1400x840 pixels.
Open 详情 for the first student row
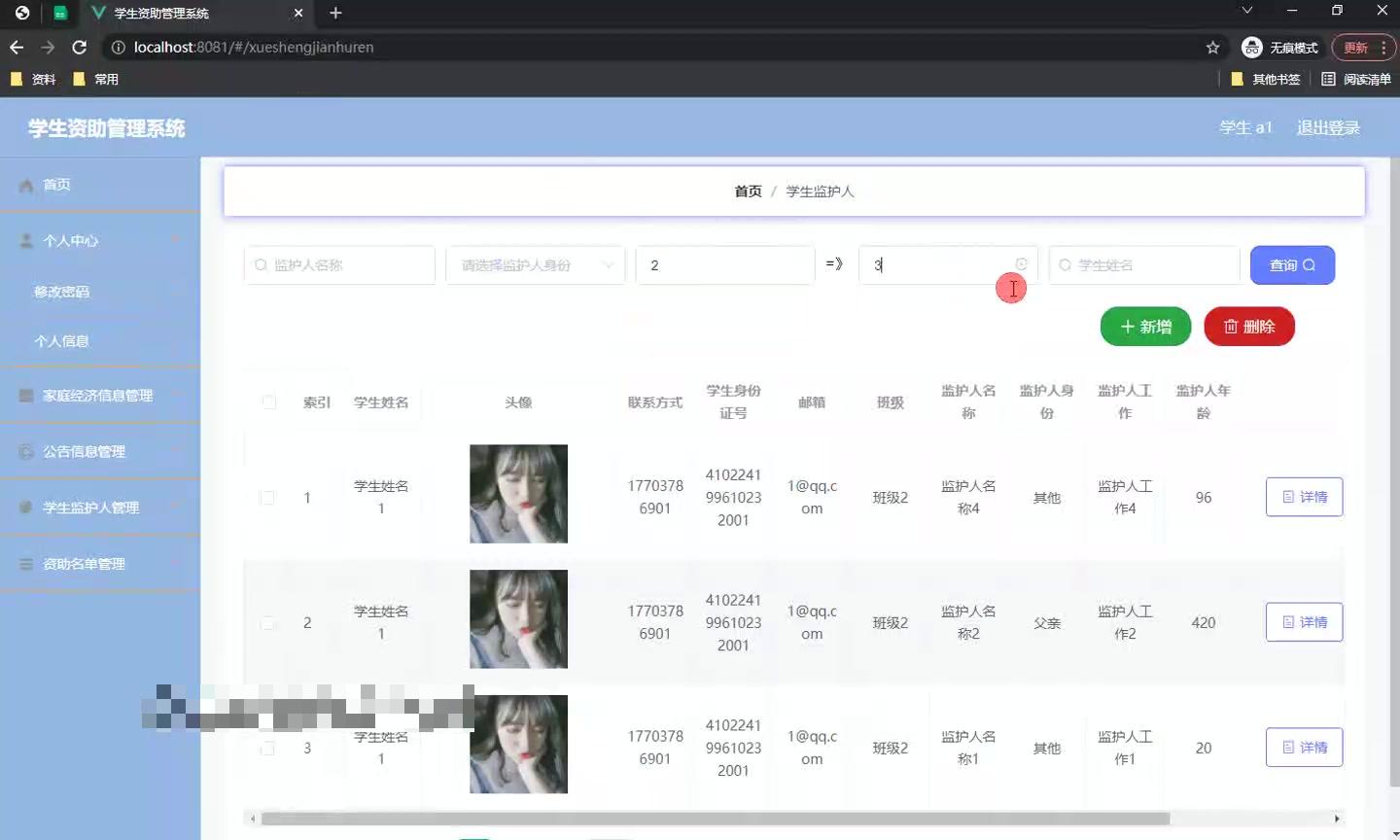[1304, 497]
